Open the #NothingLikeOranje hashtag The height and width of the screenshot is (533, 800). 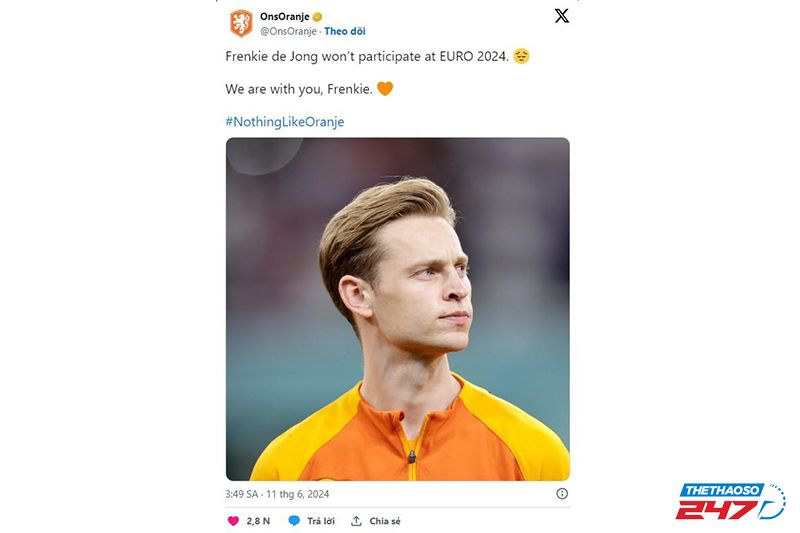[x=285, y=122]
